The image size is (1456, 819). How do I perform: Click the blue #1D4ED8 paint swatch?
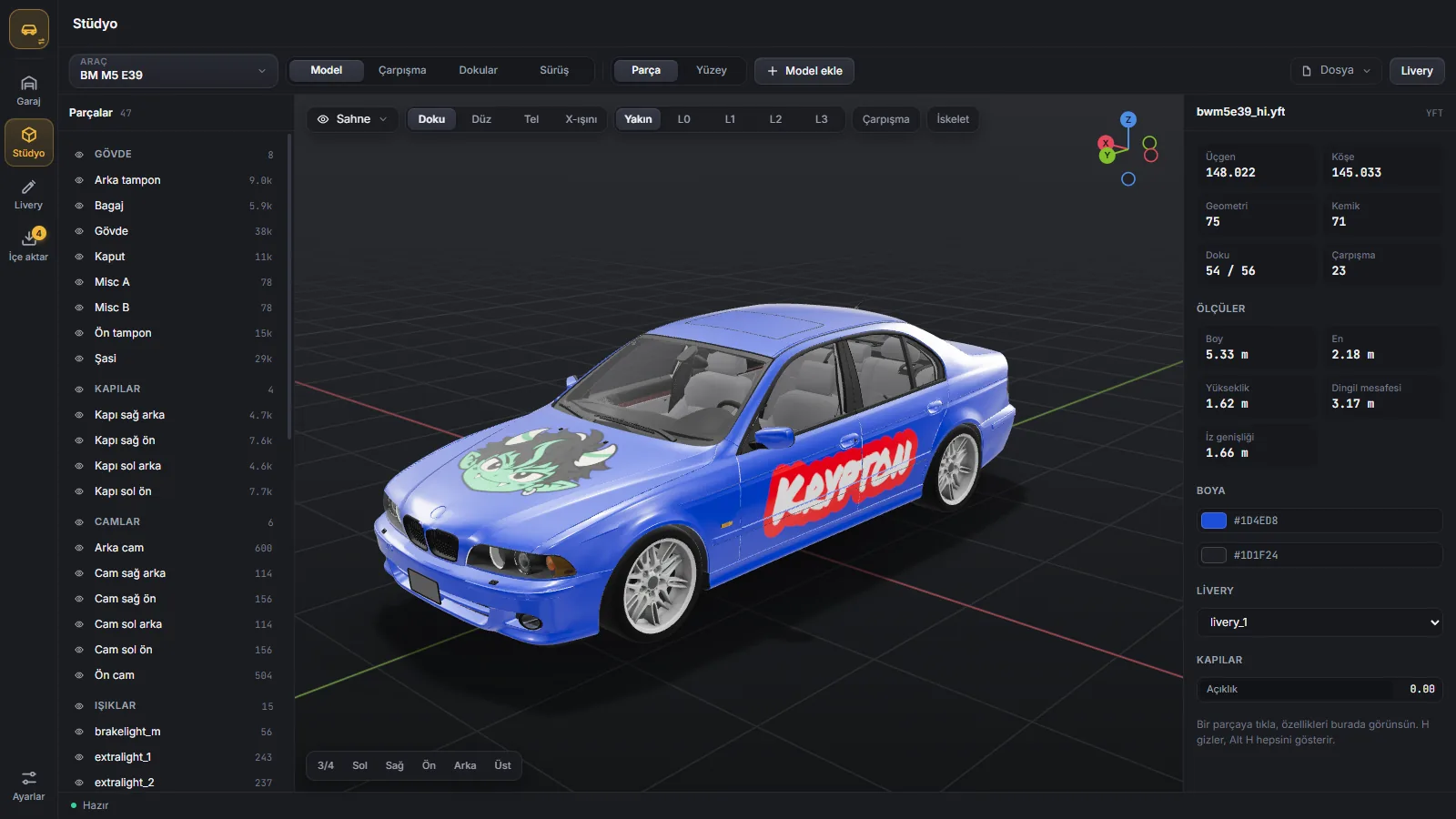1214,521
